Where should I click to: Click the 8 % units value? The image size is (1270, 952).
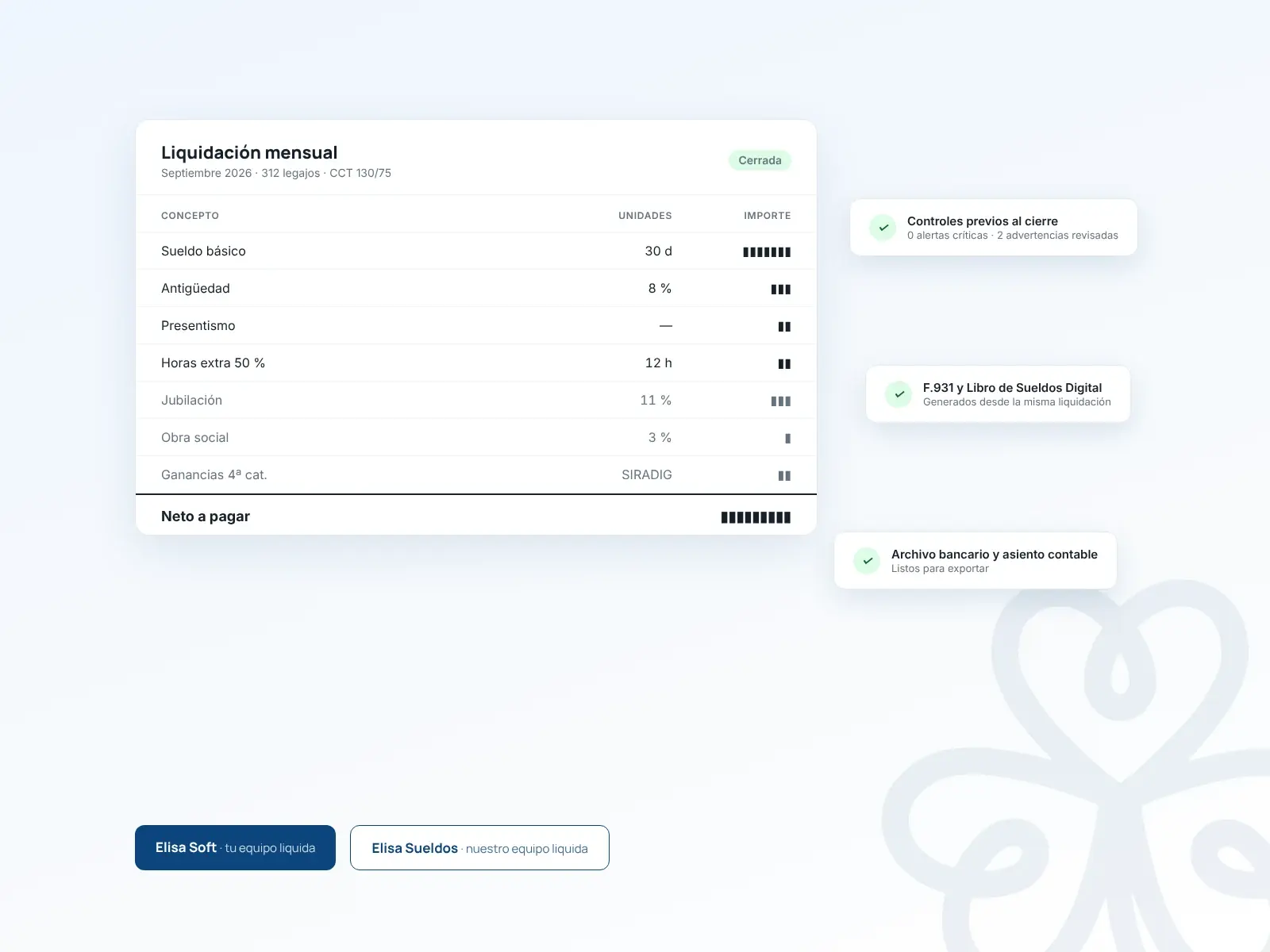coord(660,288)
